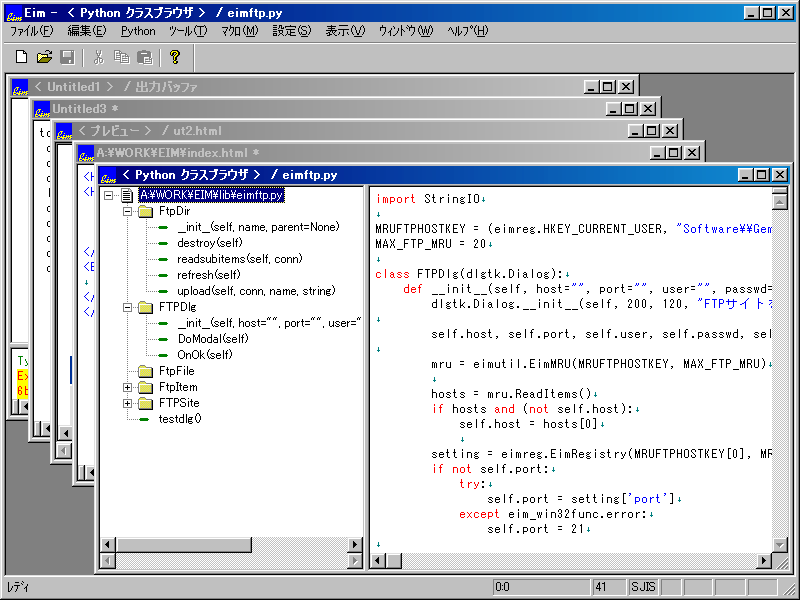The image size is (800, 600).
Task: Click green method icon beside refresh(self)
Action: pyautogui.click(x=163, y=276)
